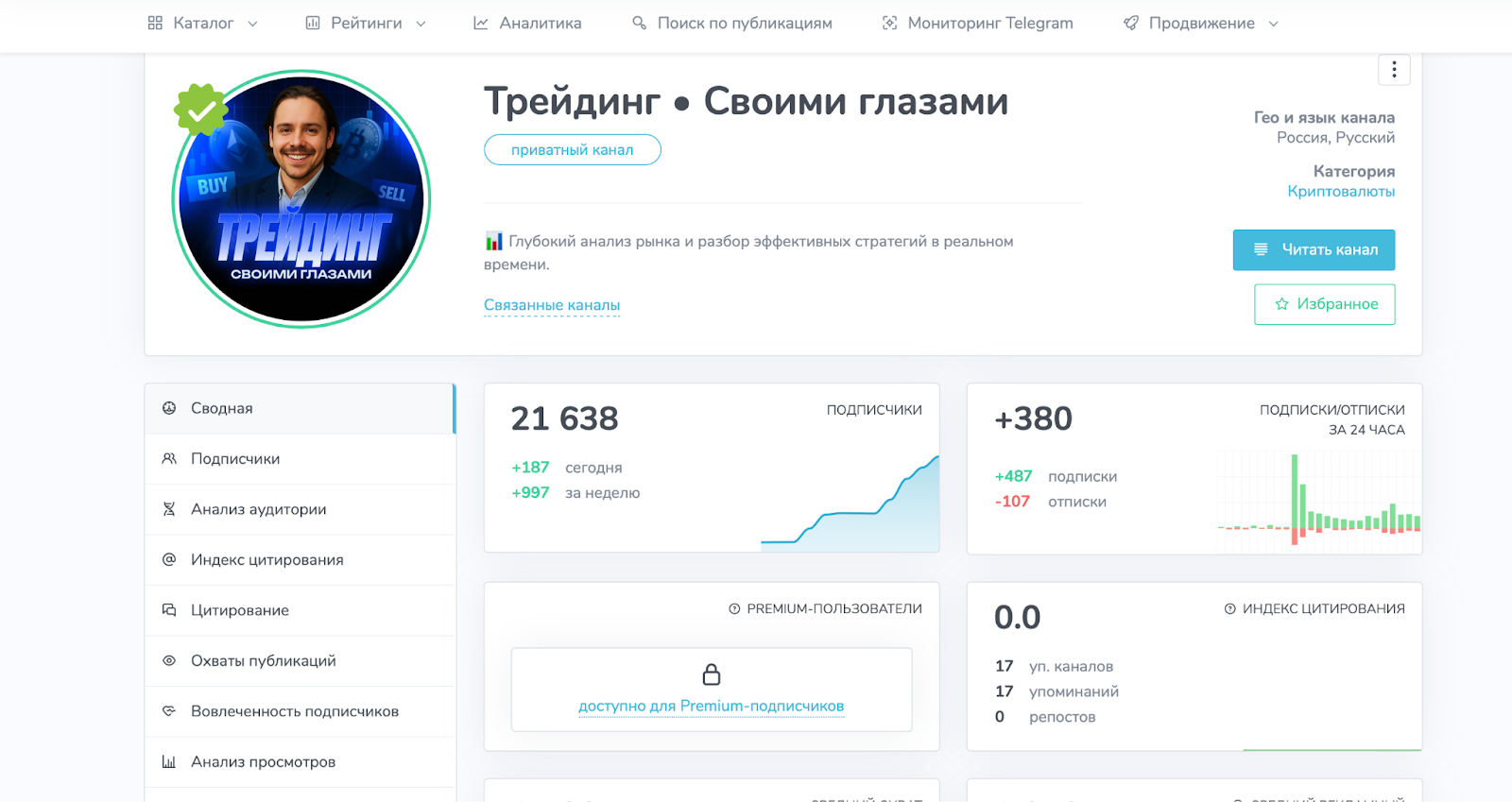1512x802 pixels.
Task: Click the Цитирование quote icon
Action: coord(169,610)
